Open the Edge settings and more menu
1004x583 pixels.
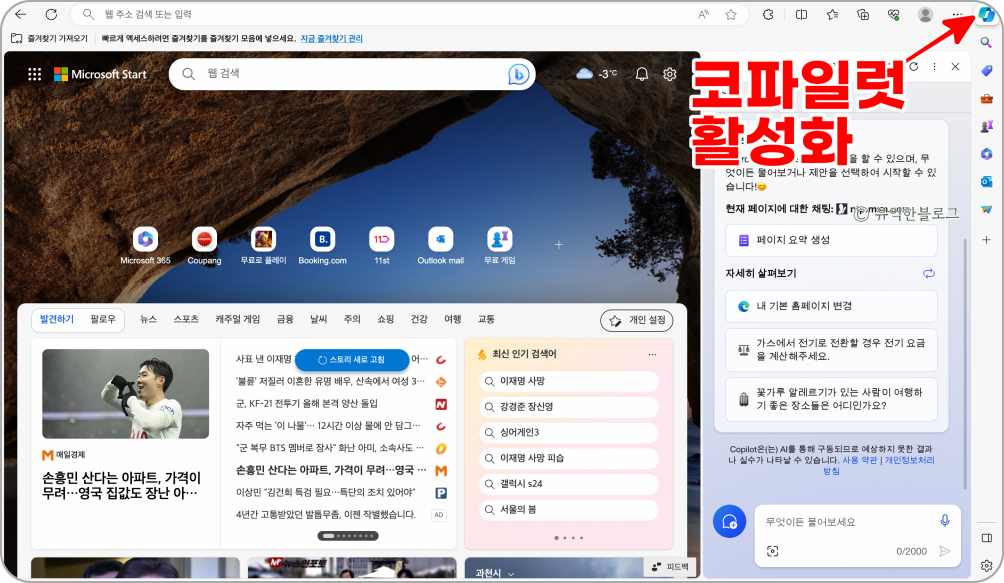click(957, 14)
